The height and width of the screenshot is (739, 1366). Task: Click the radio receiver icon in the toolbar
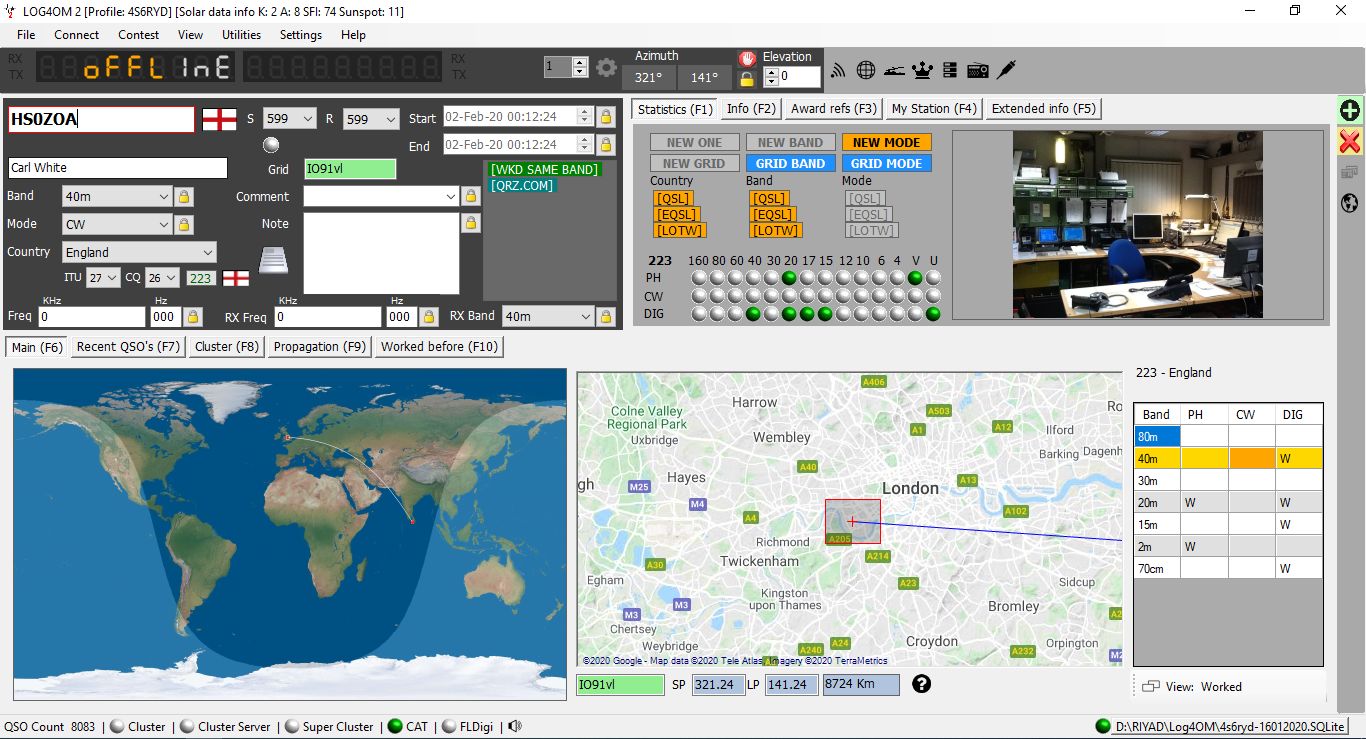point(978,70)
